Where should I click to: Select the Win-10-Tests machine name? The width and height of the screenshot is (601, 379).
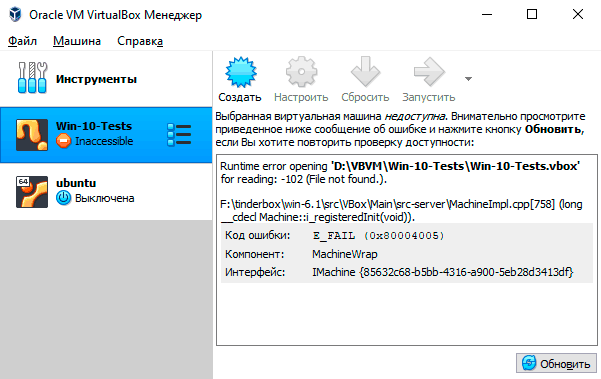(x=94, y=126)
